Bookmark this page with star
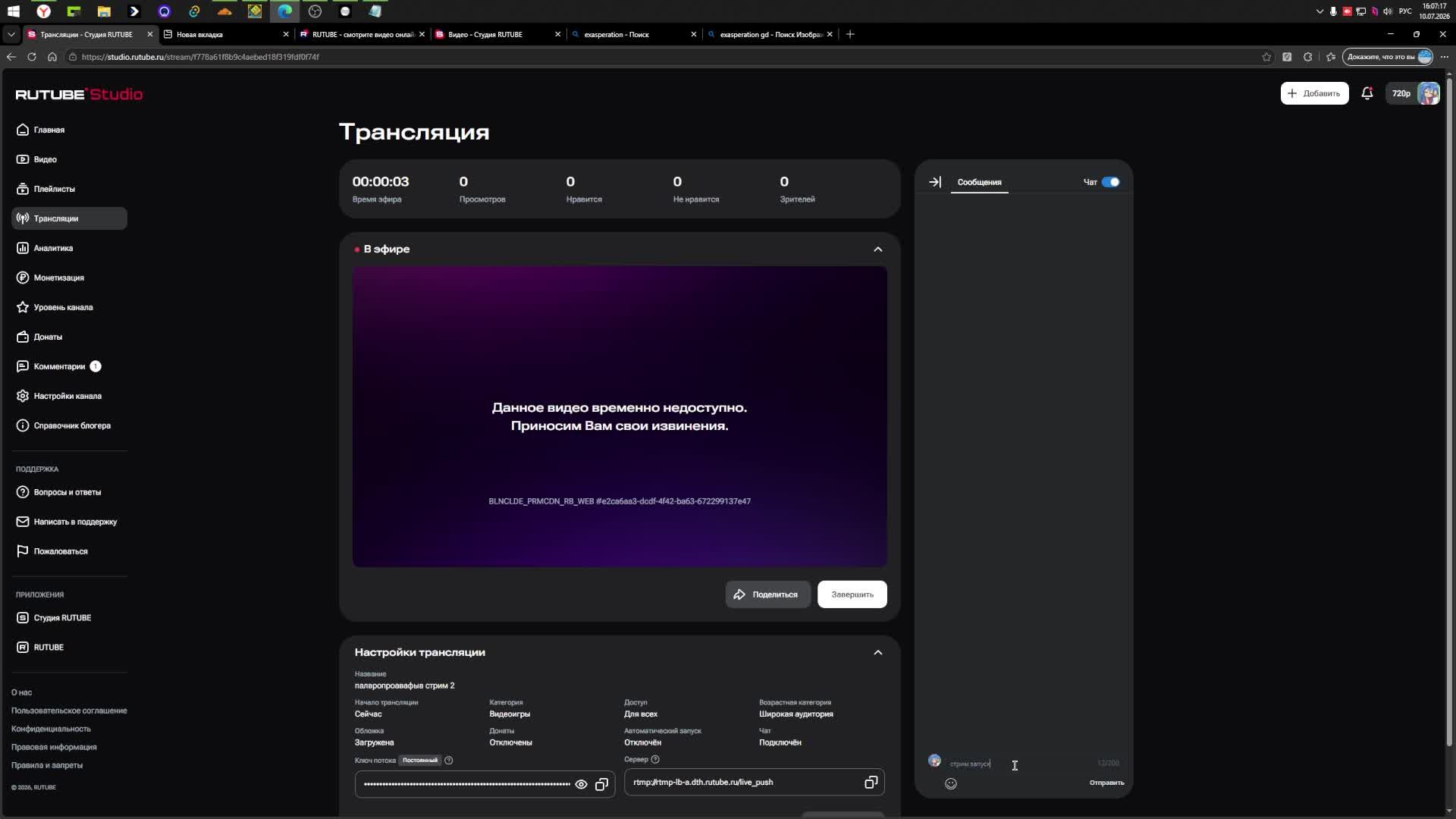1456x819 pixels. [x=1266, y=57]
